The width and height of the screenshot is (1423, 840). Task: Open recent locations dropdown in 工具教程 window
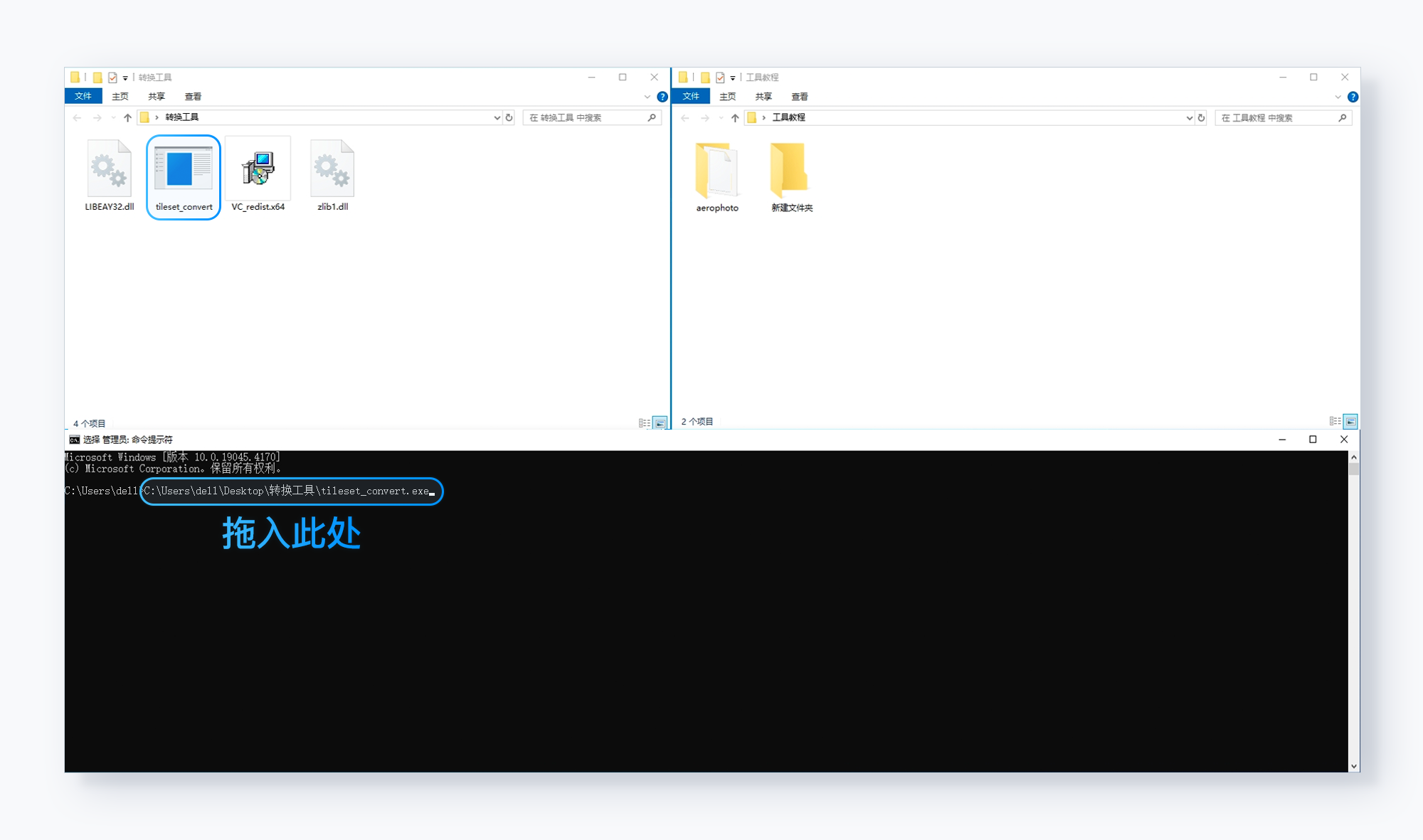[x=721, y=117]
